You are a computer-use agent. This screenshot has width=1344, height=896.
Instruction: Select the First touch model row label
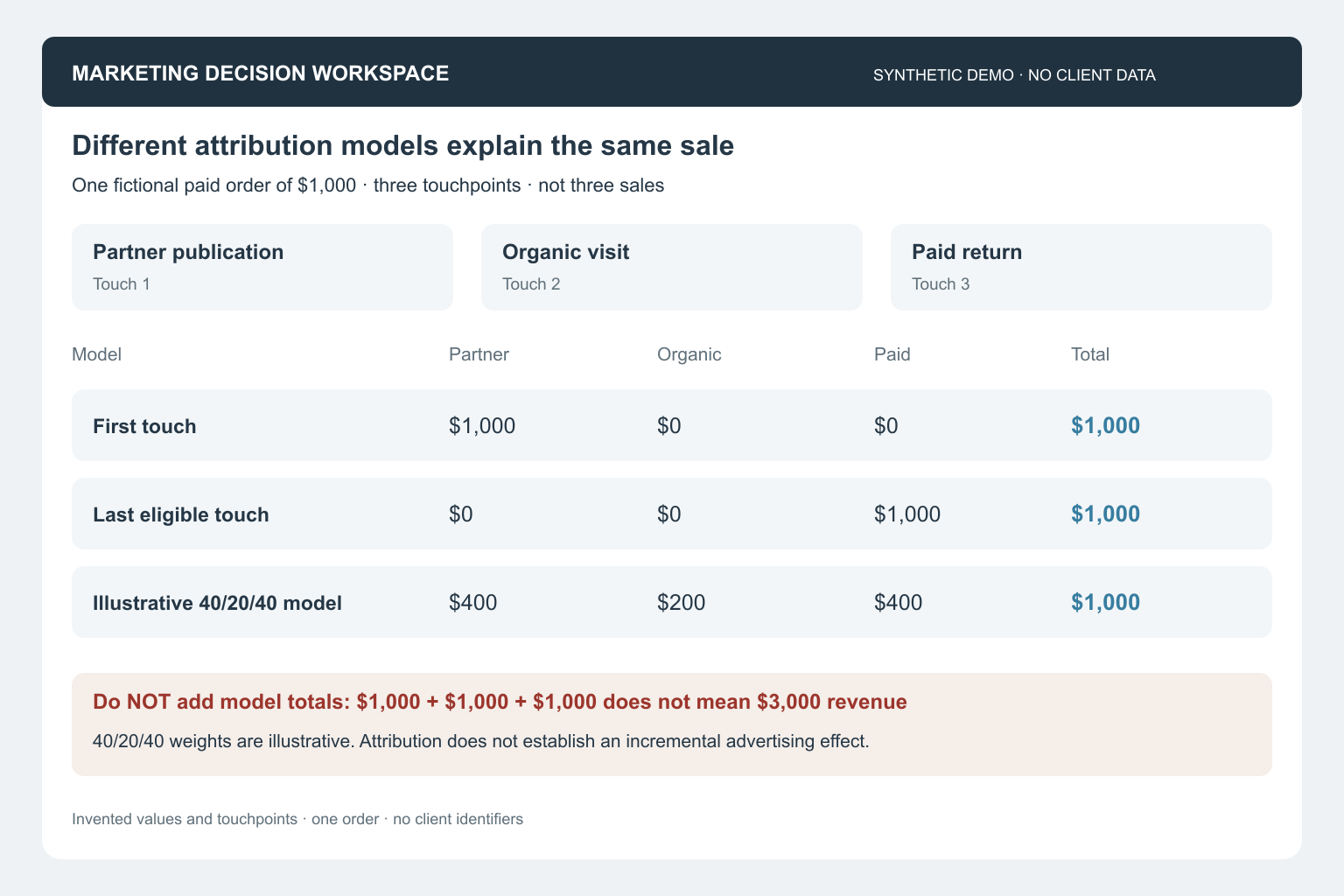144,426
